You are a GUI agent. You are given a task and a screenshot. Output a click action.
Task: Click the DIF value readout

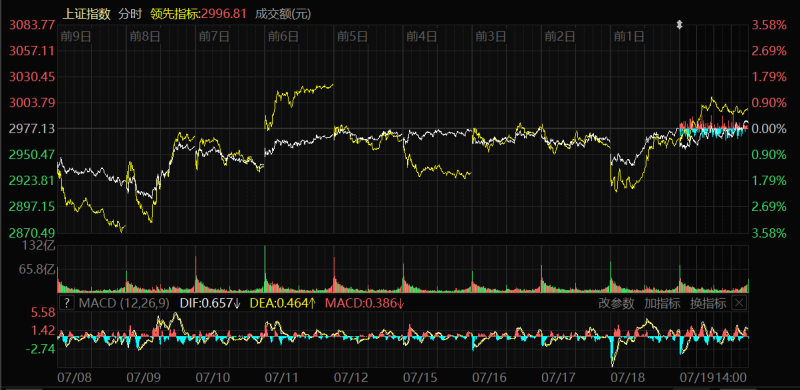coord(210,303)
